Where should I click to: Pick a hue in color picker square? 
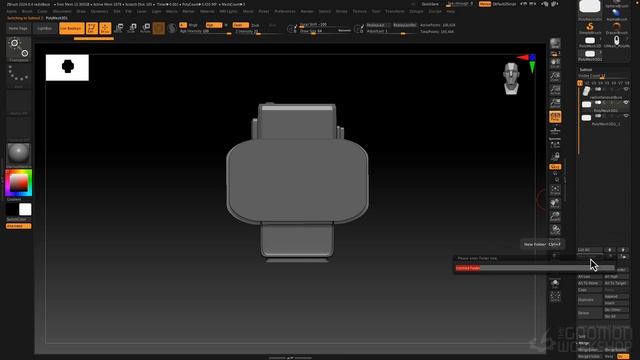[x=19, y=183]
